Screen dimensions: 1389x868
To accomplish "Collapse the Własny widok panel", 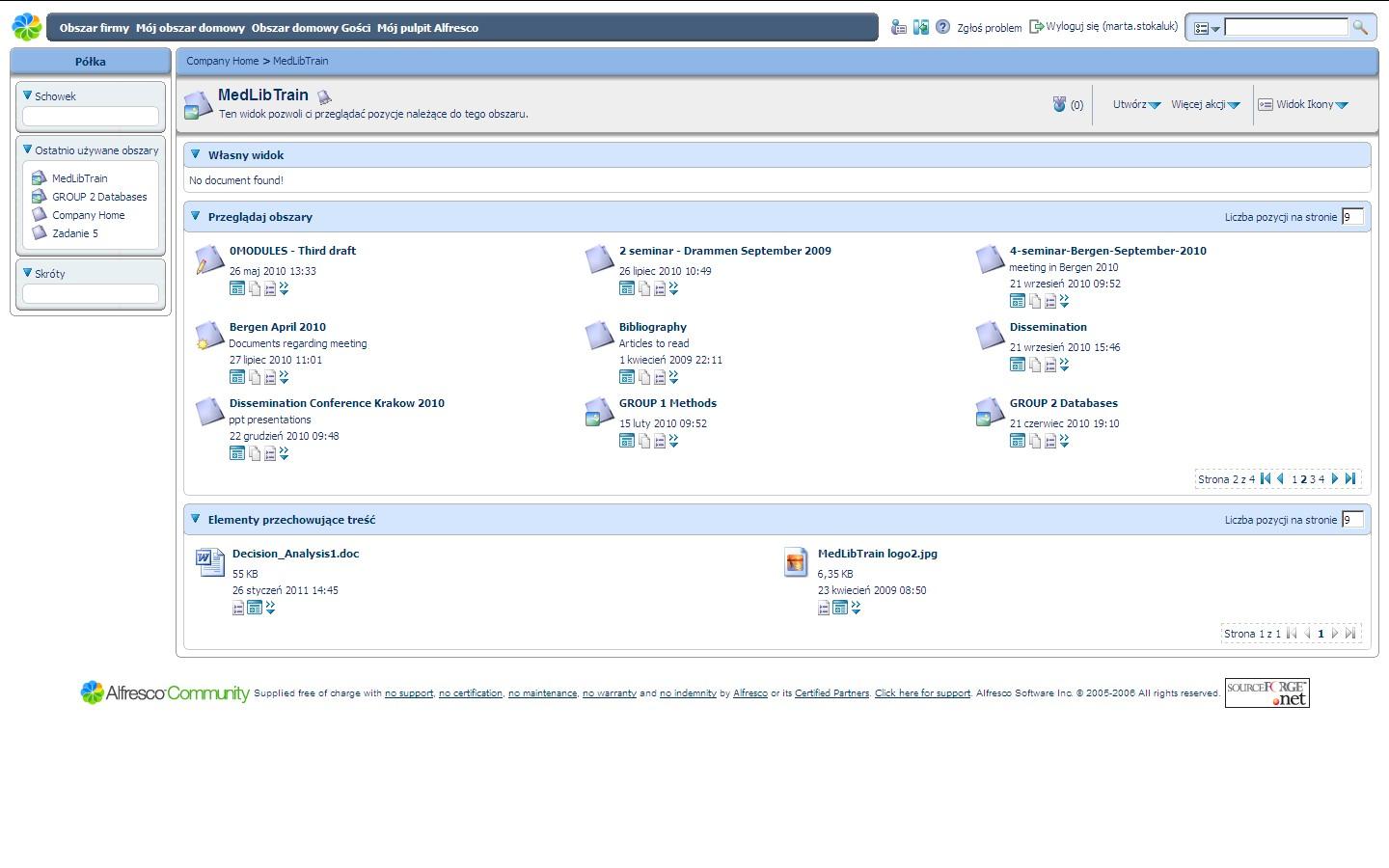I will pyautogui.click(x=195, y=154).
